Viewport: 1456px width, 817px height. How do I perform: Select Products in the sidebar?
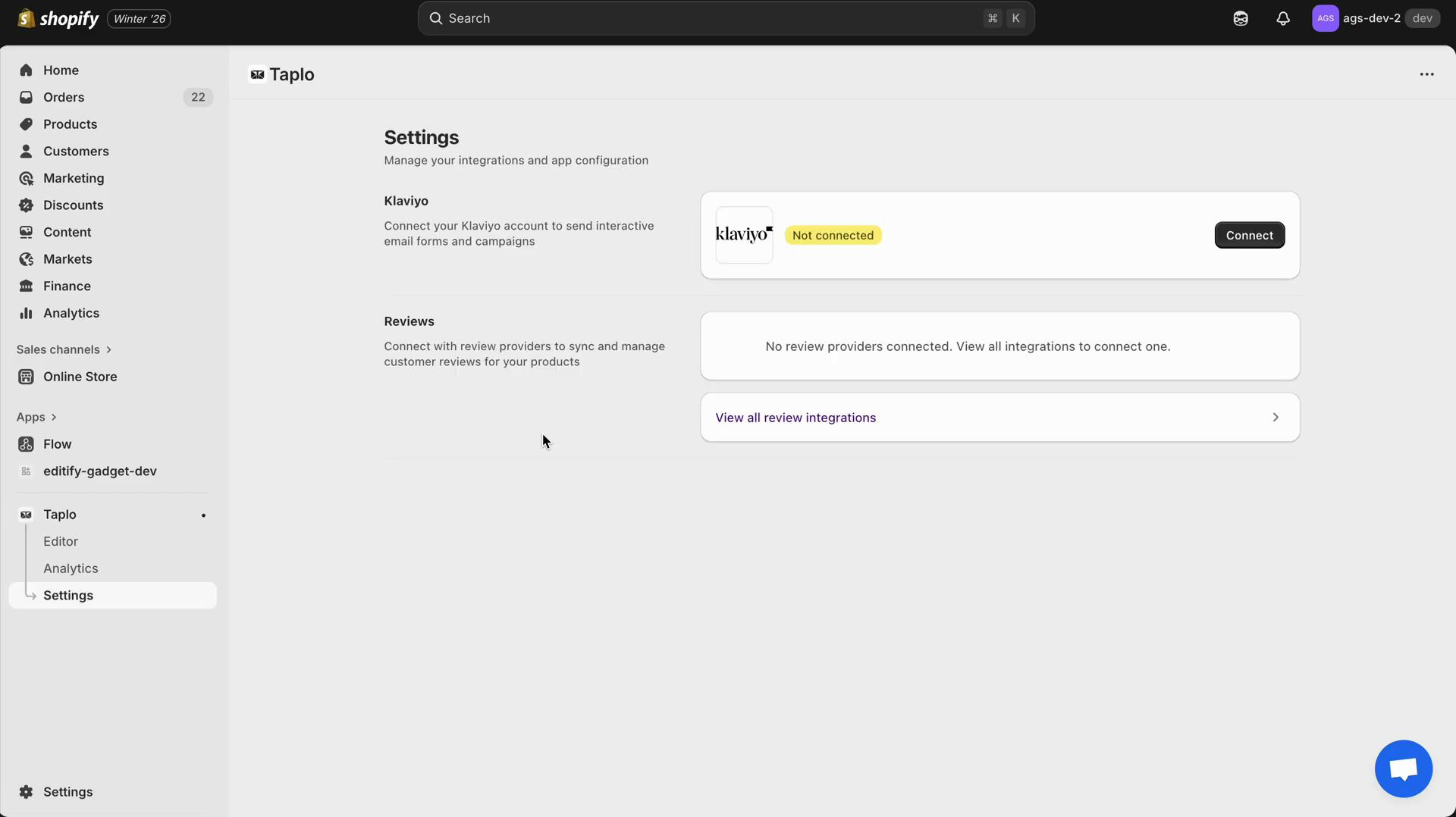click(70, 124)
